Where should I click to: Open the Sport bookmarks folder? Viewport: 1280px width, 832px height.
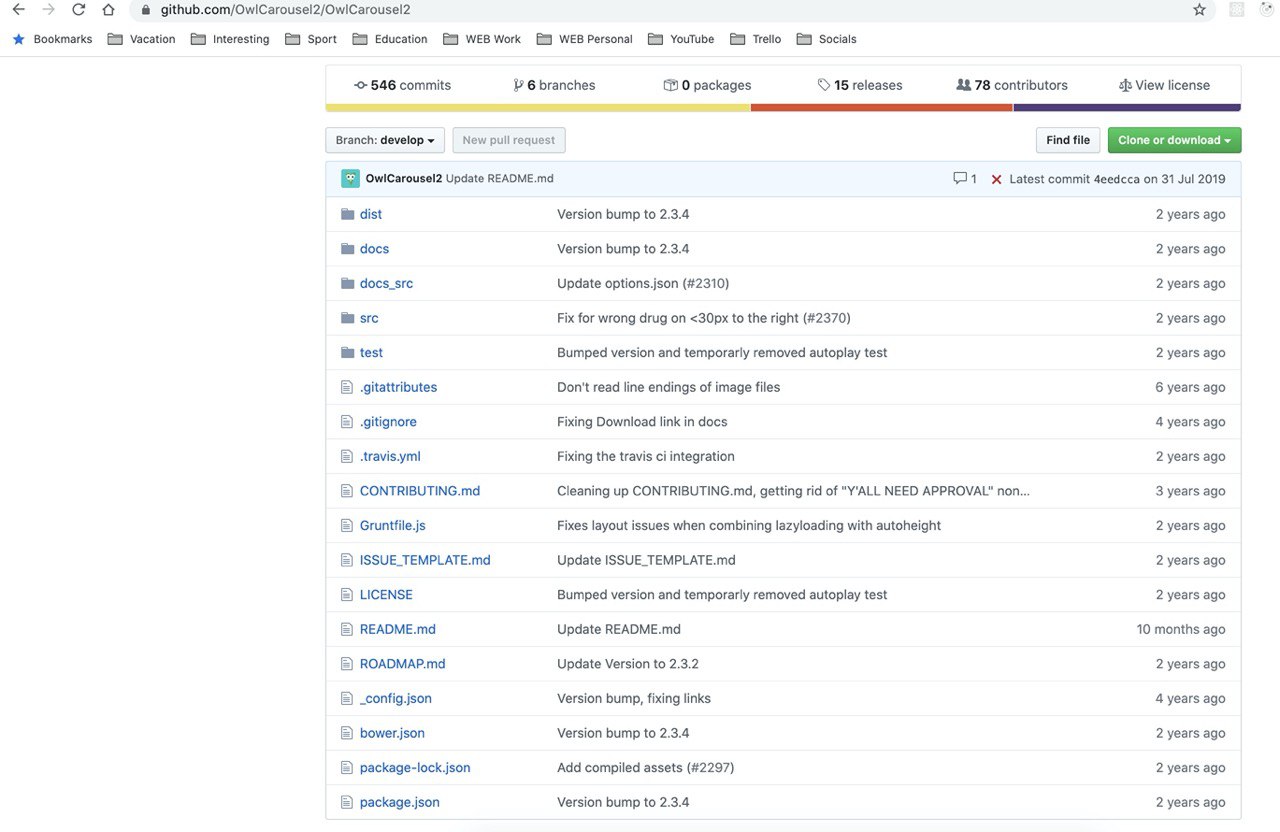pyautogui.click(x=311, y=39)
